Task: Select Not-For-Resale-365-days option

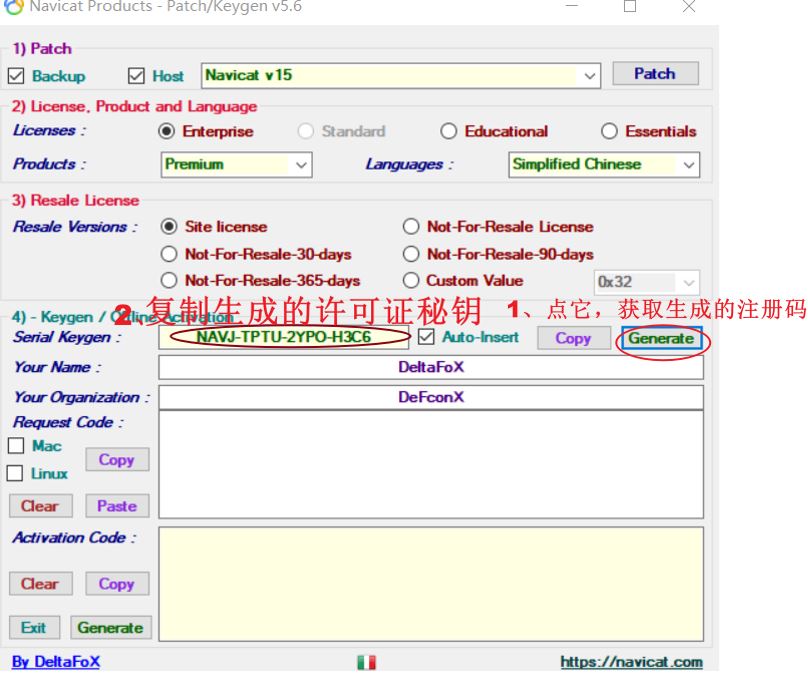Action: click(169, 280)
